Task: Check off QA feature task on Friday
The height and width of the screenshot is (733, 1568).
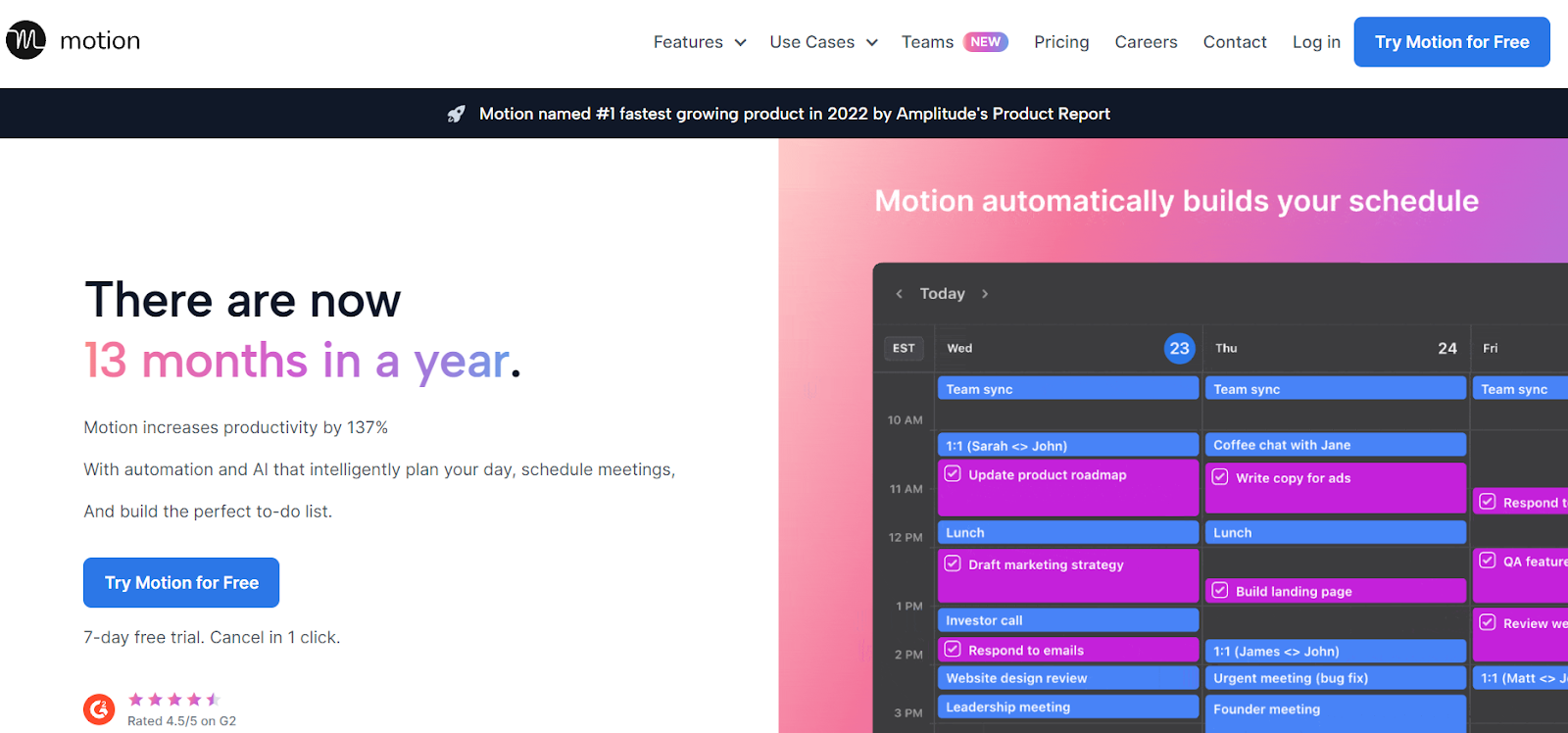Action: point(1488,561)
